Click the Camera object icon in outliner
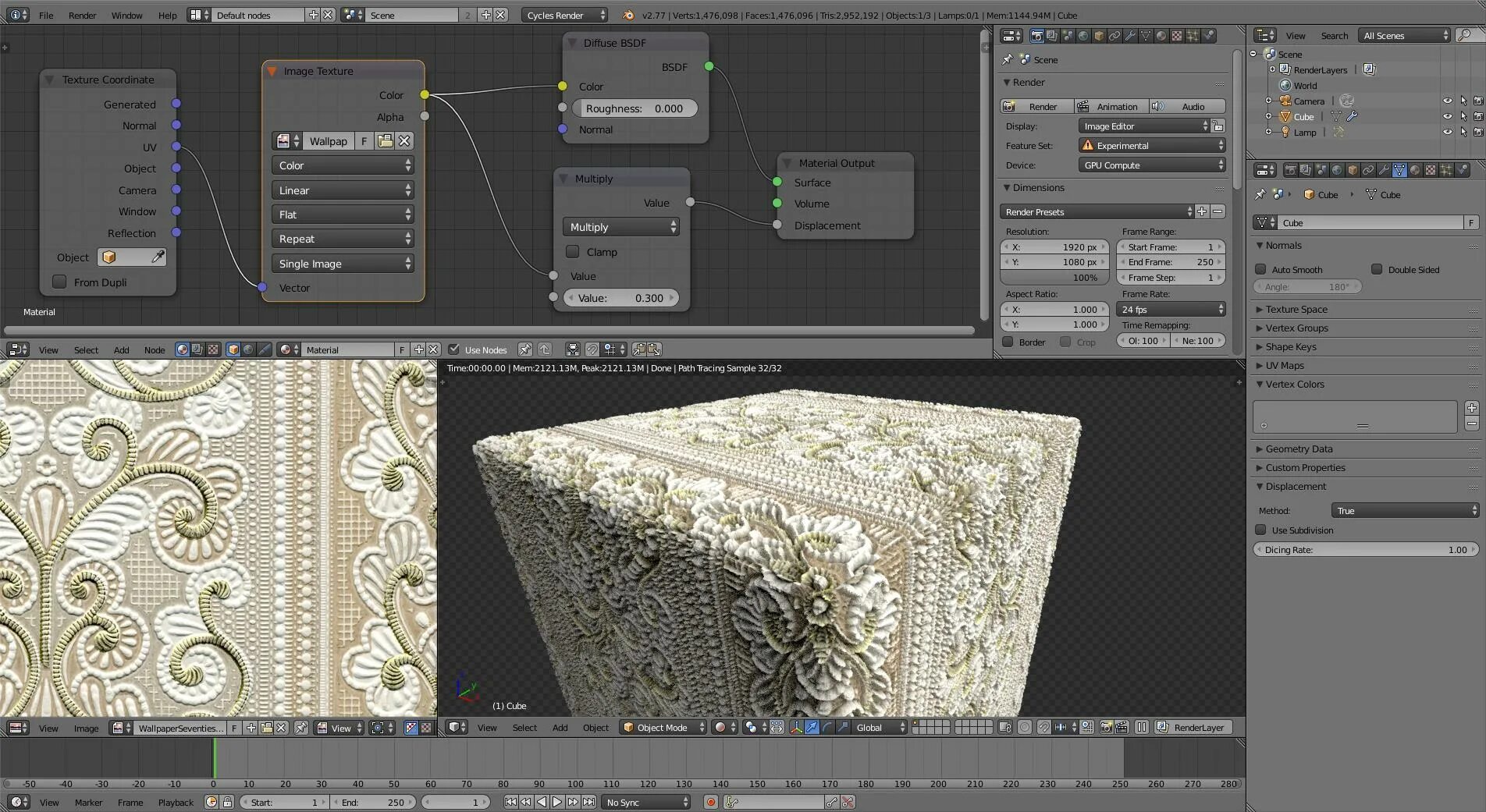 tap(1285, 101)
